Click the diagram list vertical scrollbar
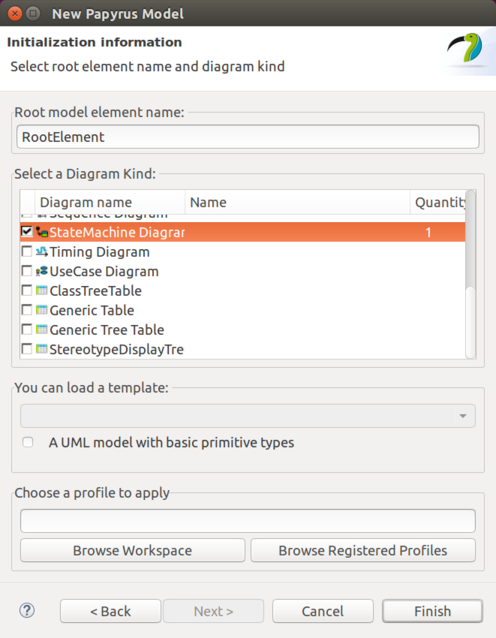 [470, 275]
